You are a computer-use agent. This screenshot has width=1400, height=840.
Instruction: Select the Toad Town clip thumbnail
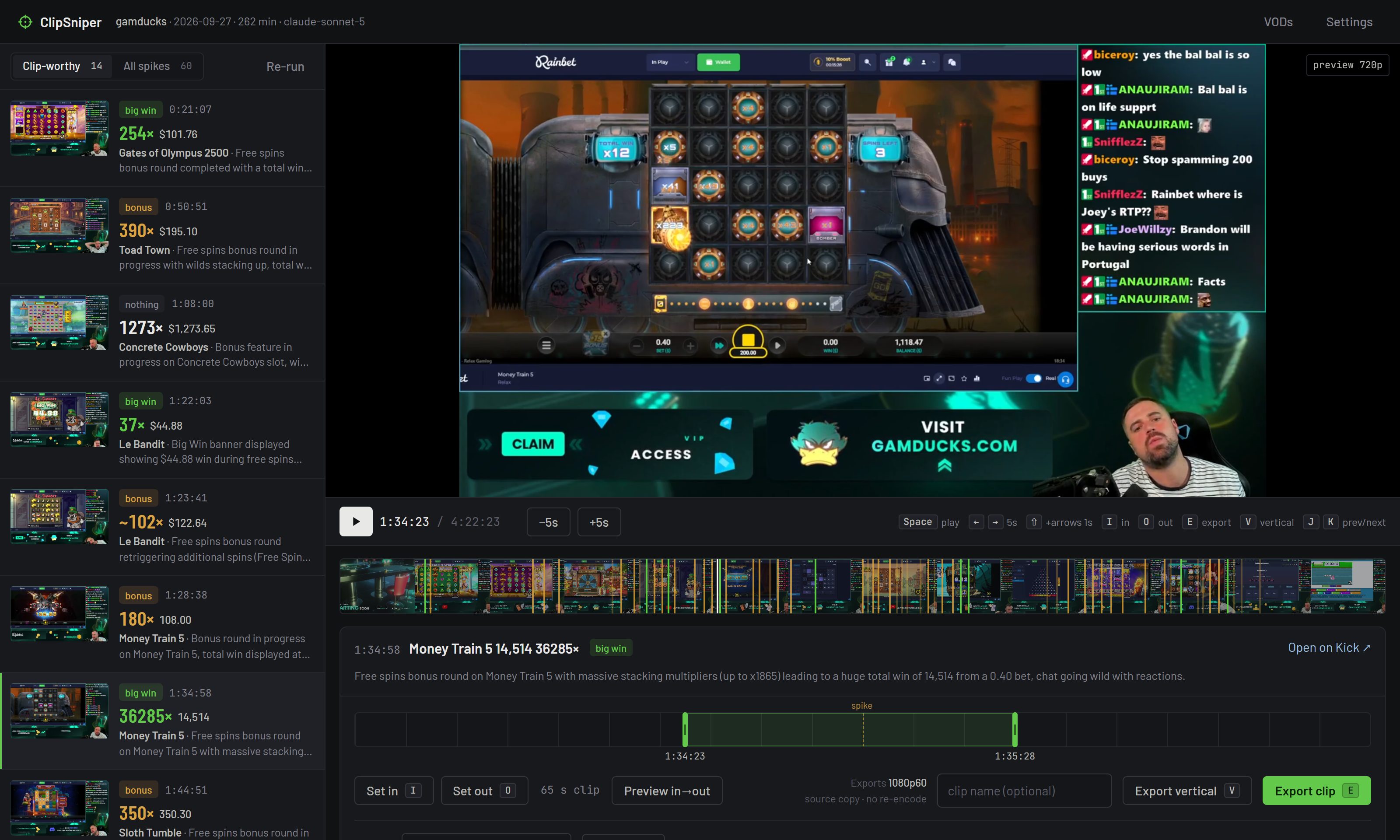click(x=59, y=225)
